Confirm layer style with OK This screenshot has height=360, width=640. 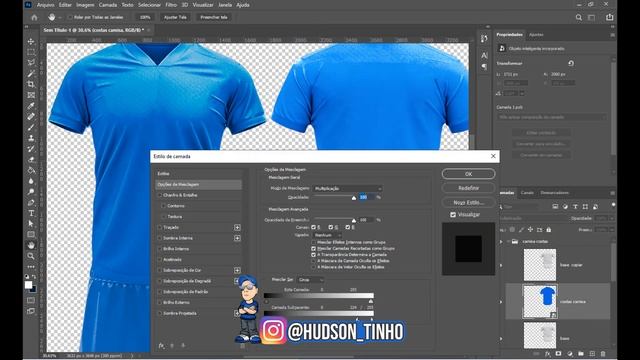pyautogui.click(x=469, y=174)
